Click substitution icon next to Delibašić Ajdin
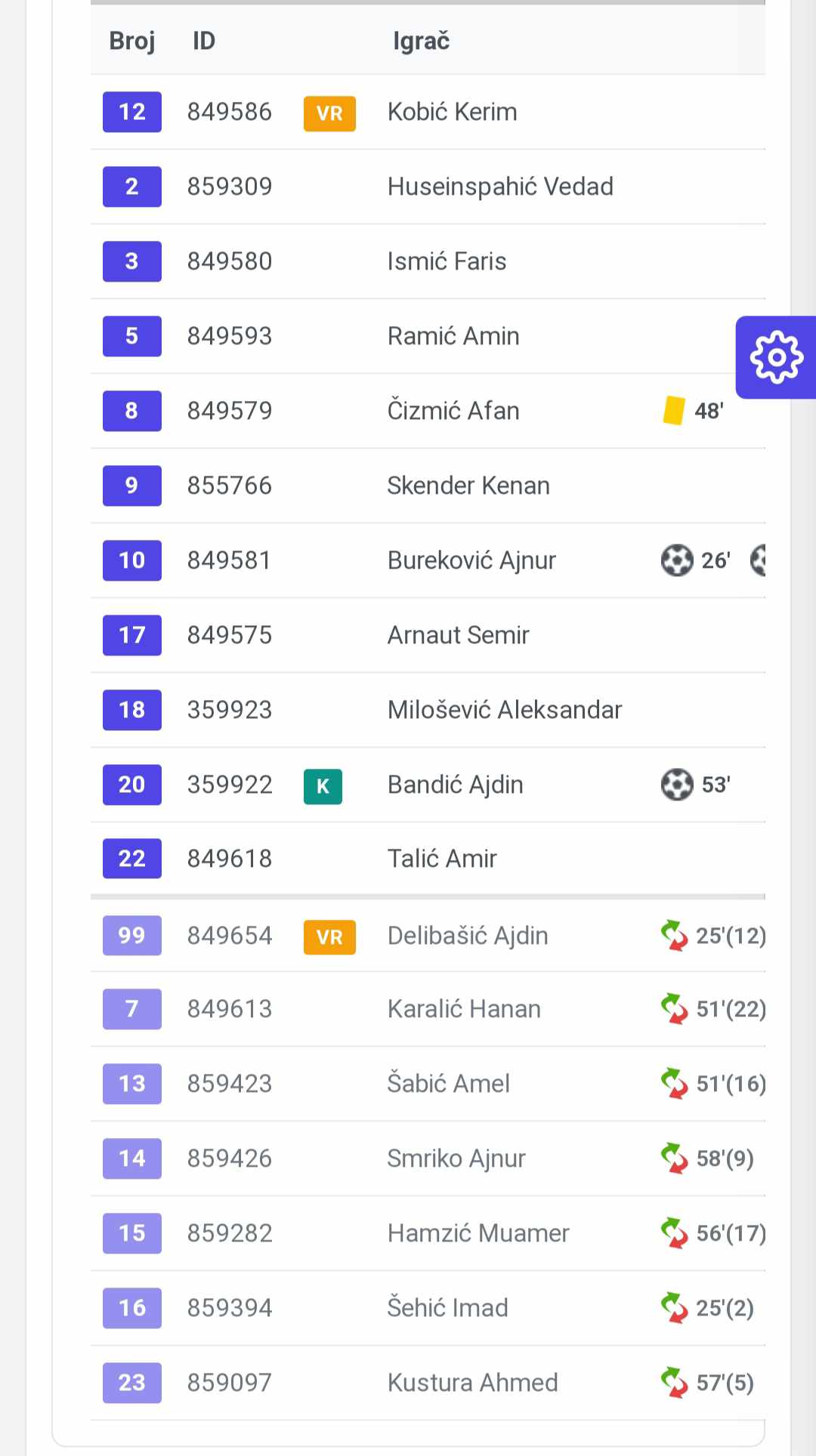Viewport: 816px width, 1456px height. (x=674, y=936)
